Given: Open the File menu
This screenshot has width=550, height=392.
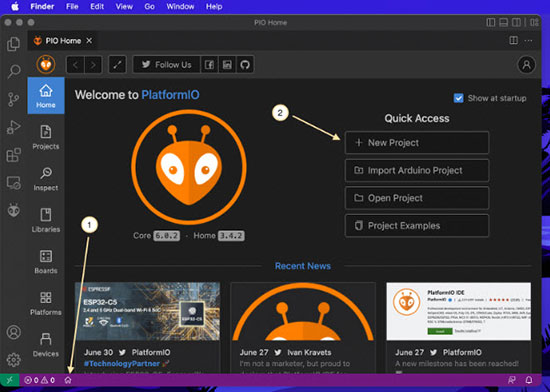Looking at the screenshot, I should pyautogui.click(x=72, y=7).
